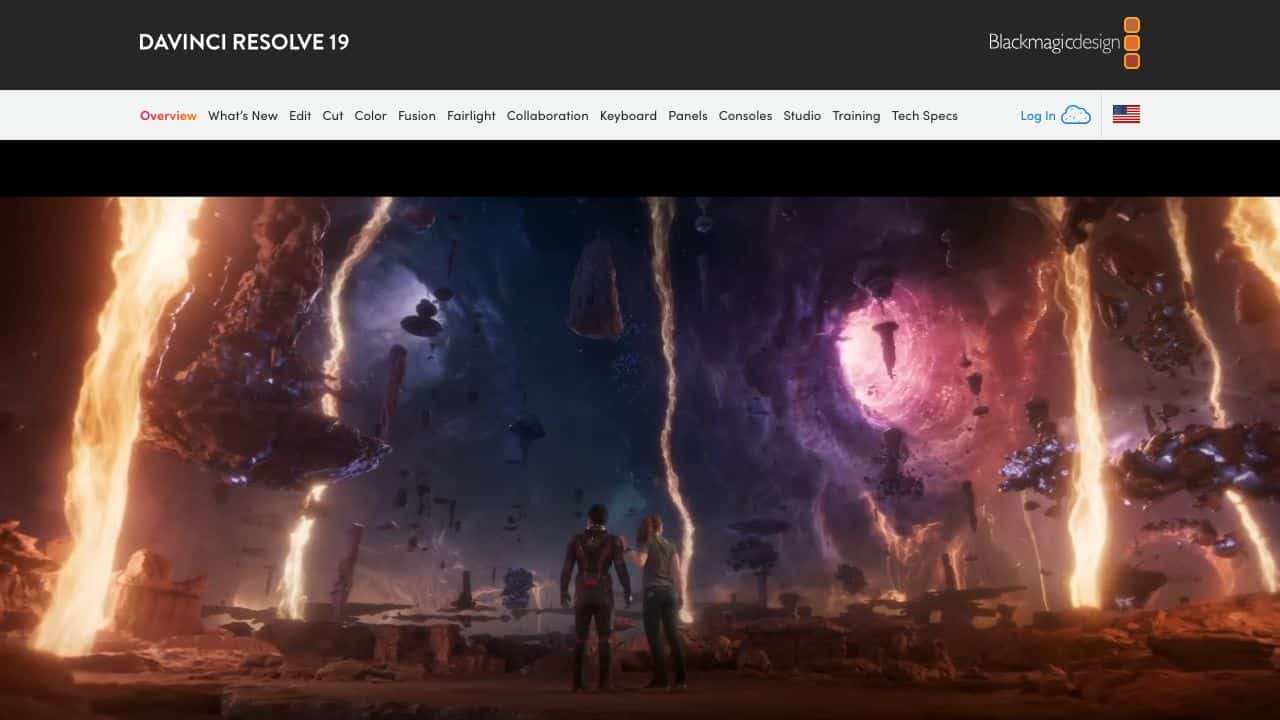Open the Studio tab
This screenshot has width=1280, height=720.
pos(802,116)
